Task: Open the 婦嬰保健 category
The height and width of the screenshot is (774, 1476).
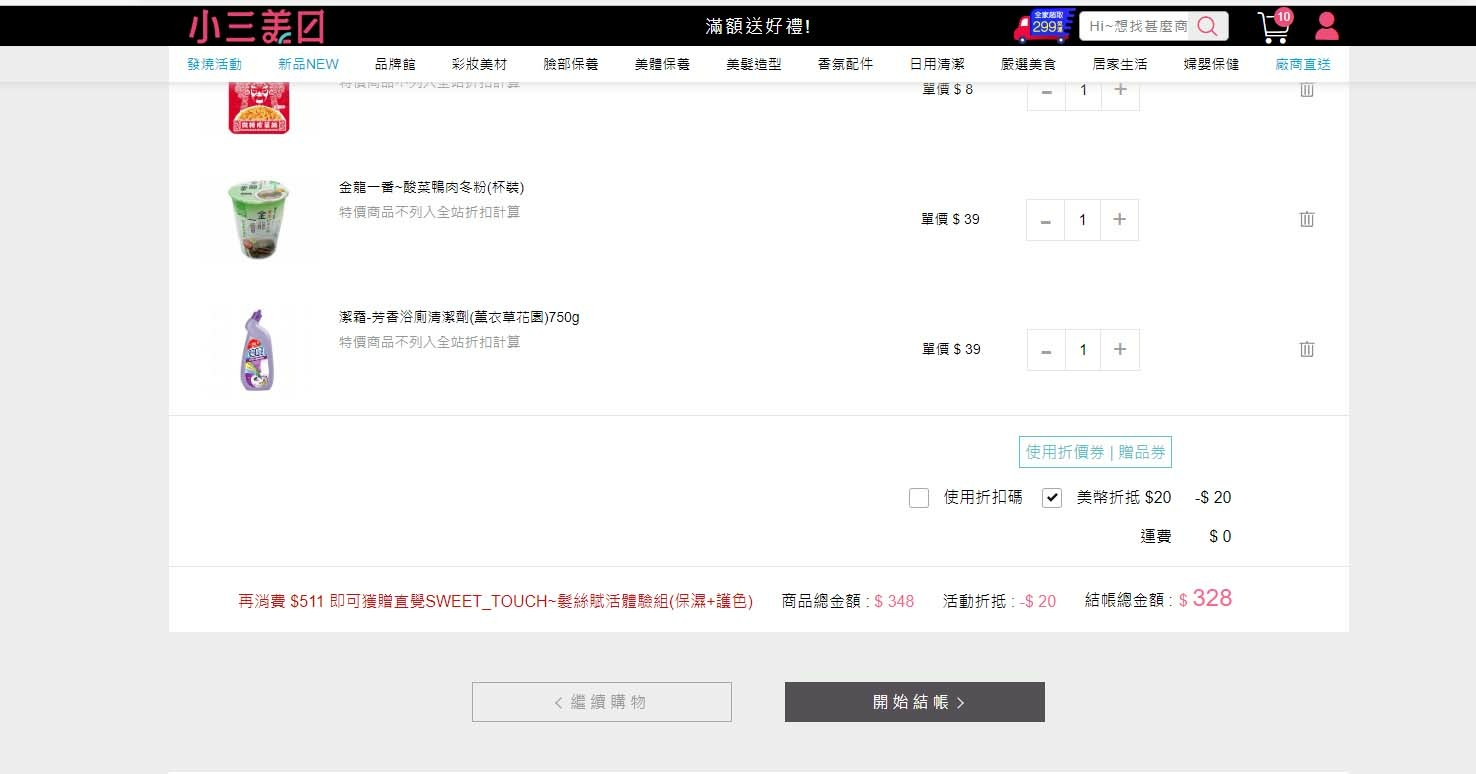Action: pyautogui.click(x=1212, y=64)
